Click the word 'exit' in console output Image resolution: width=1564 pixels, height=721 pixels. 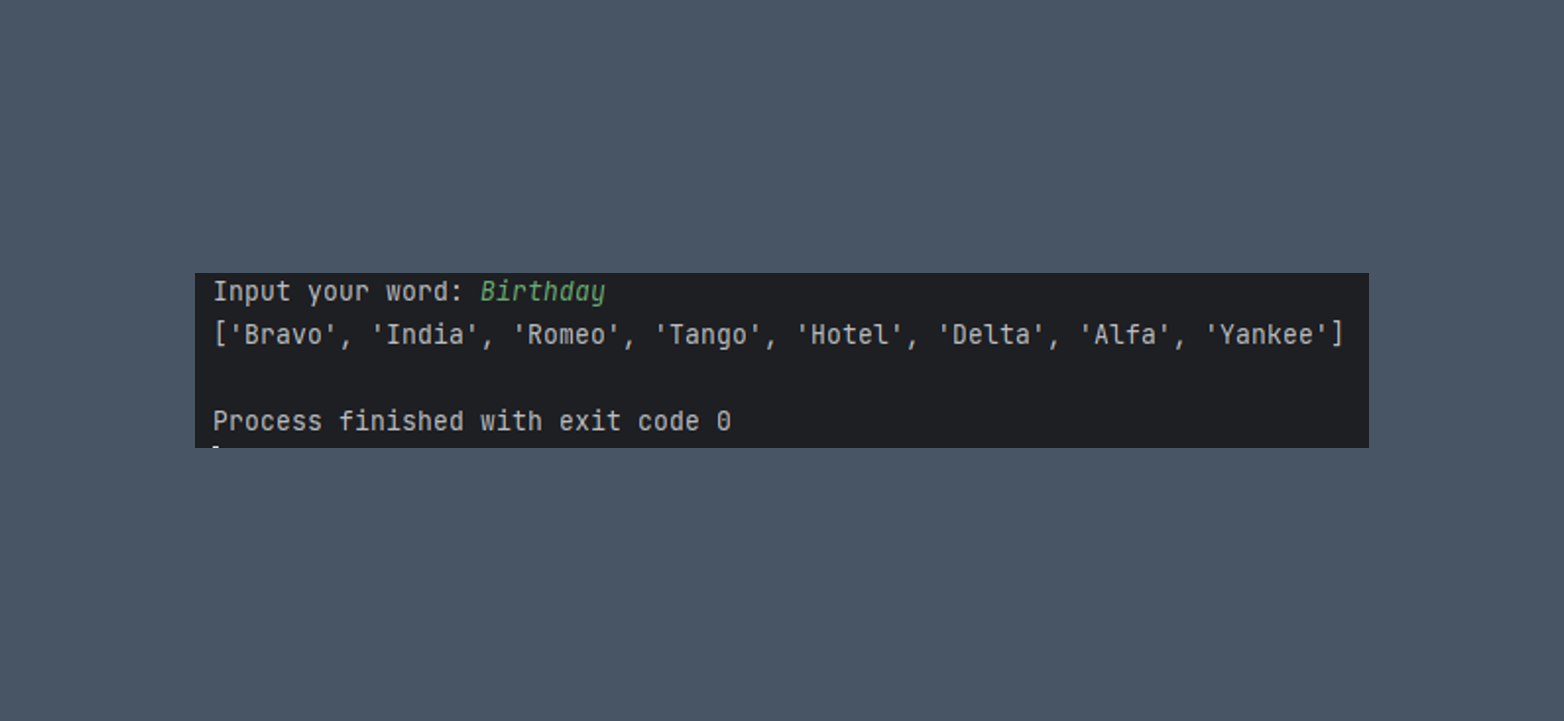click(590, 421)
